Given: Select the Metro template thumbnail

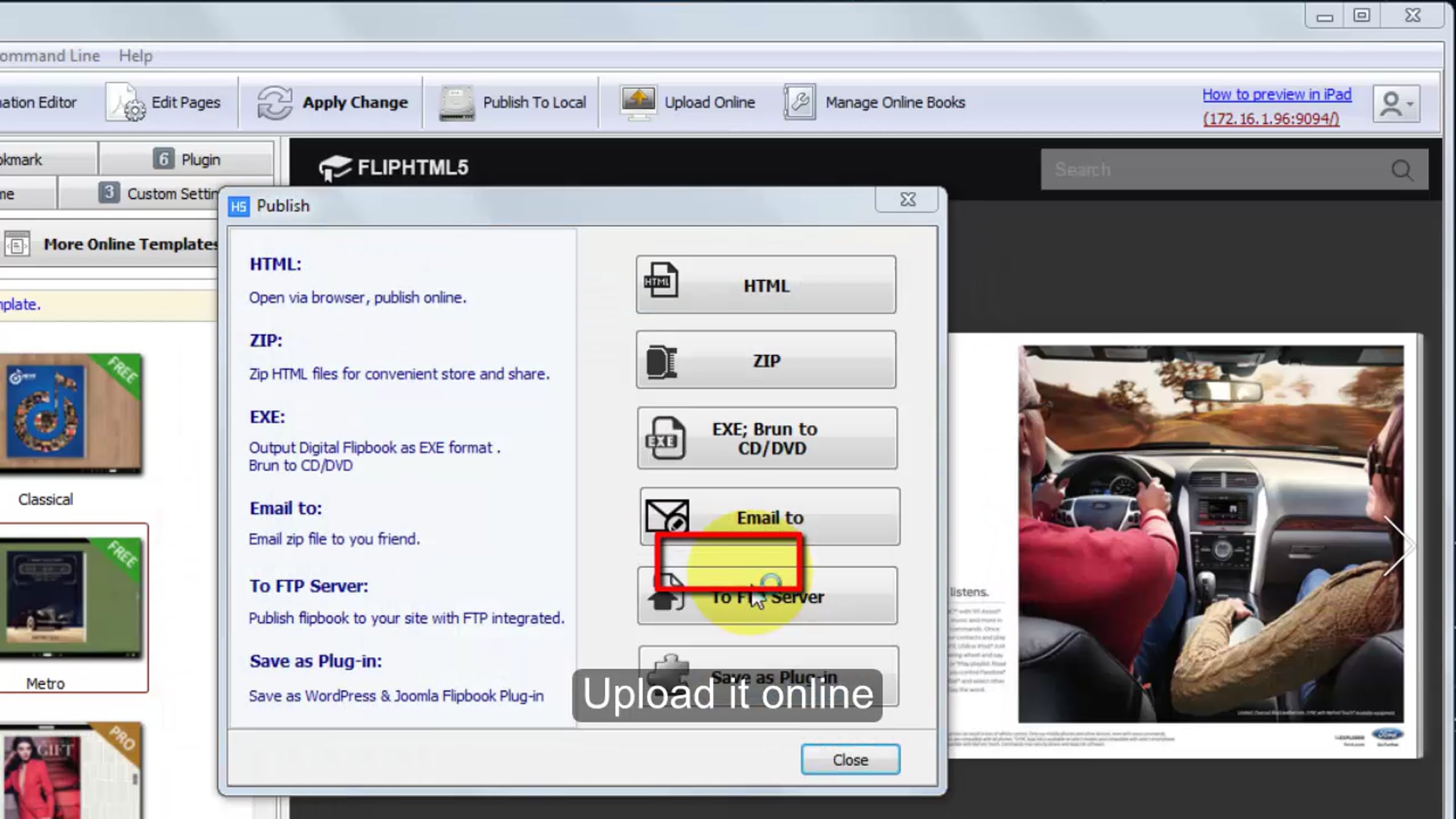Looking at the screenshot, I should tap(71, 598).
